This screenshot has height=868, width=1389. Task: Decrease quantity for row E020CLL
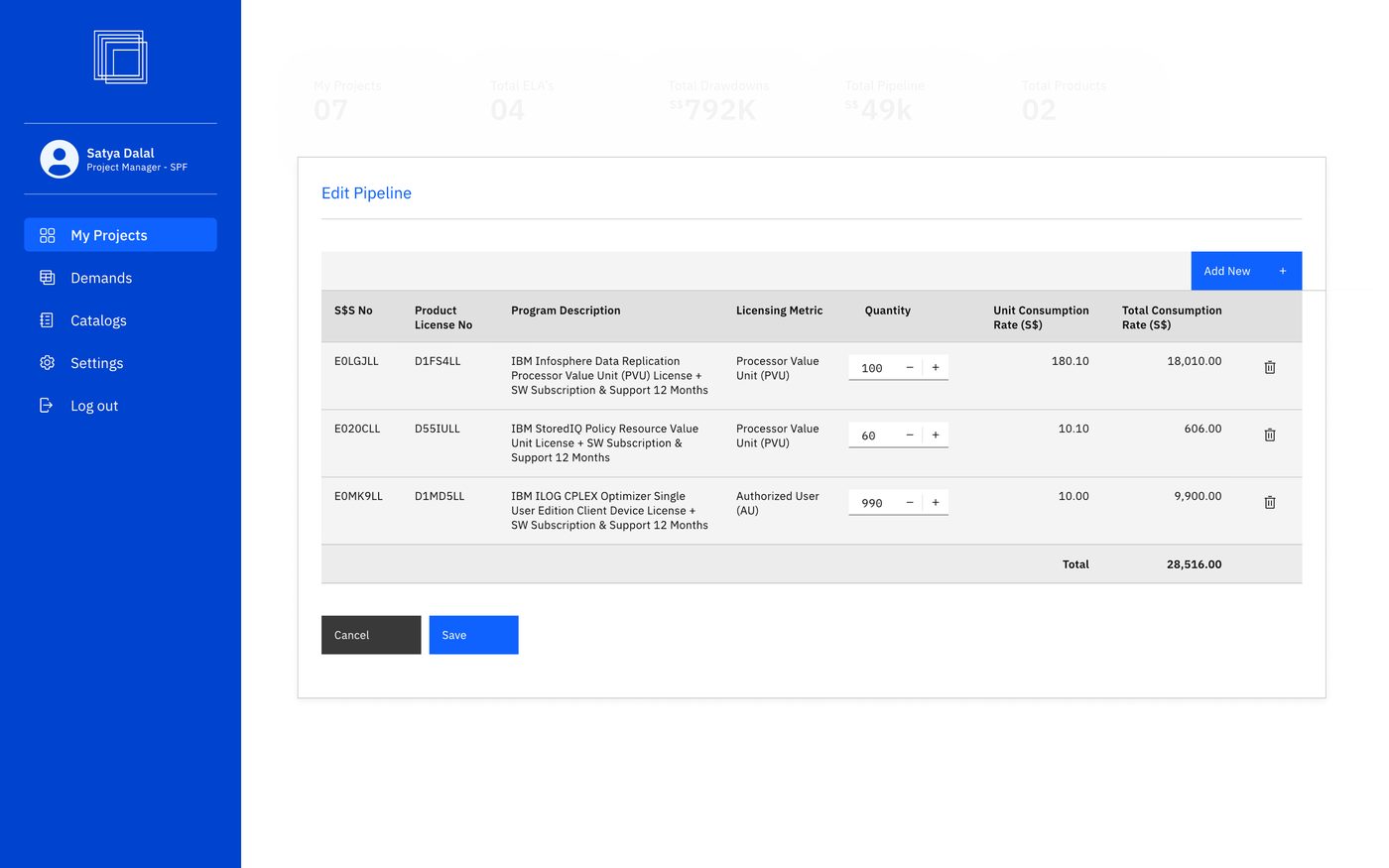click(x=910, y=434)
